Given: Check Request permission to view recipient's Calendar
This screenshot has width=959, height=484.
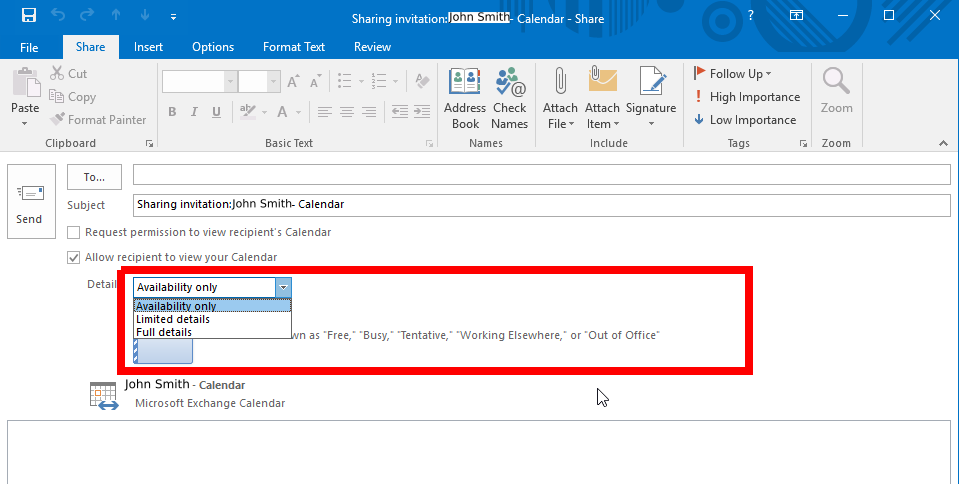Looking at the screenshot, I should click(74, 232).
